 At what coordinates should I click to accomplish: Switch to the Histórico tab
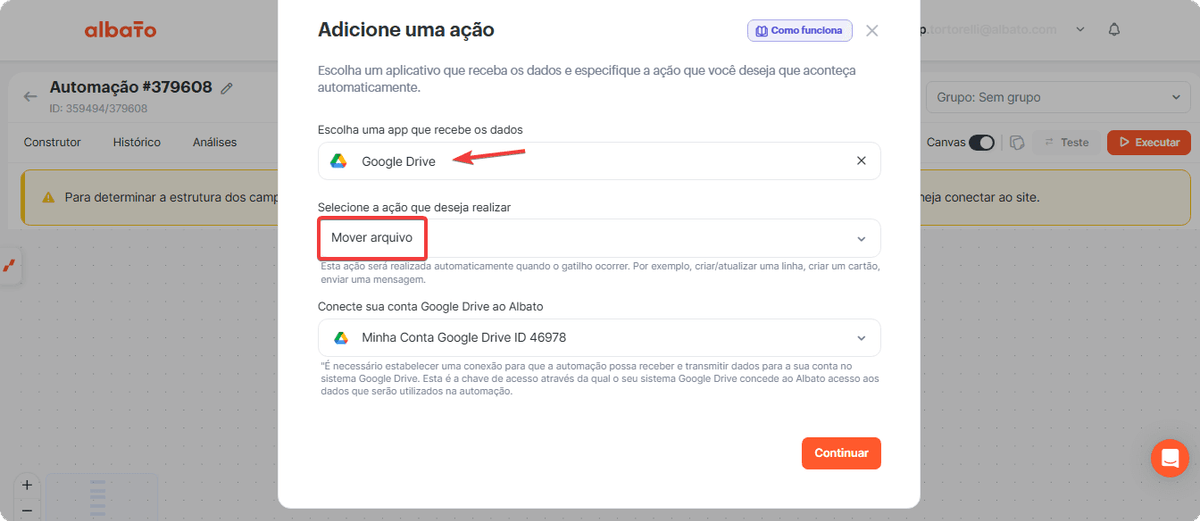[x=137, y=142]
